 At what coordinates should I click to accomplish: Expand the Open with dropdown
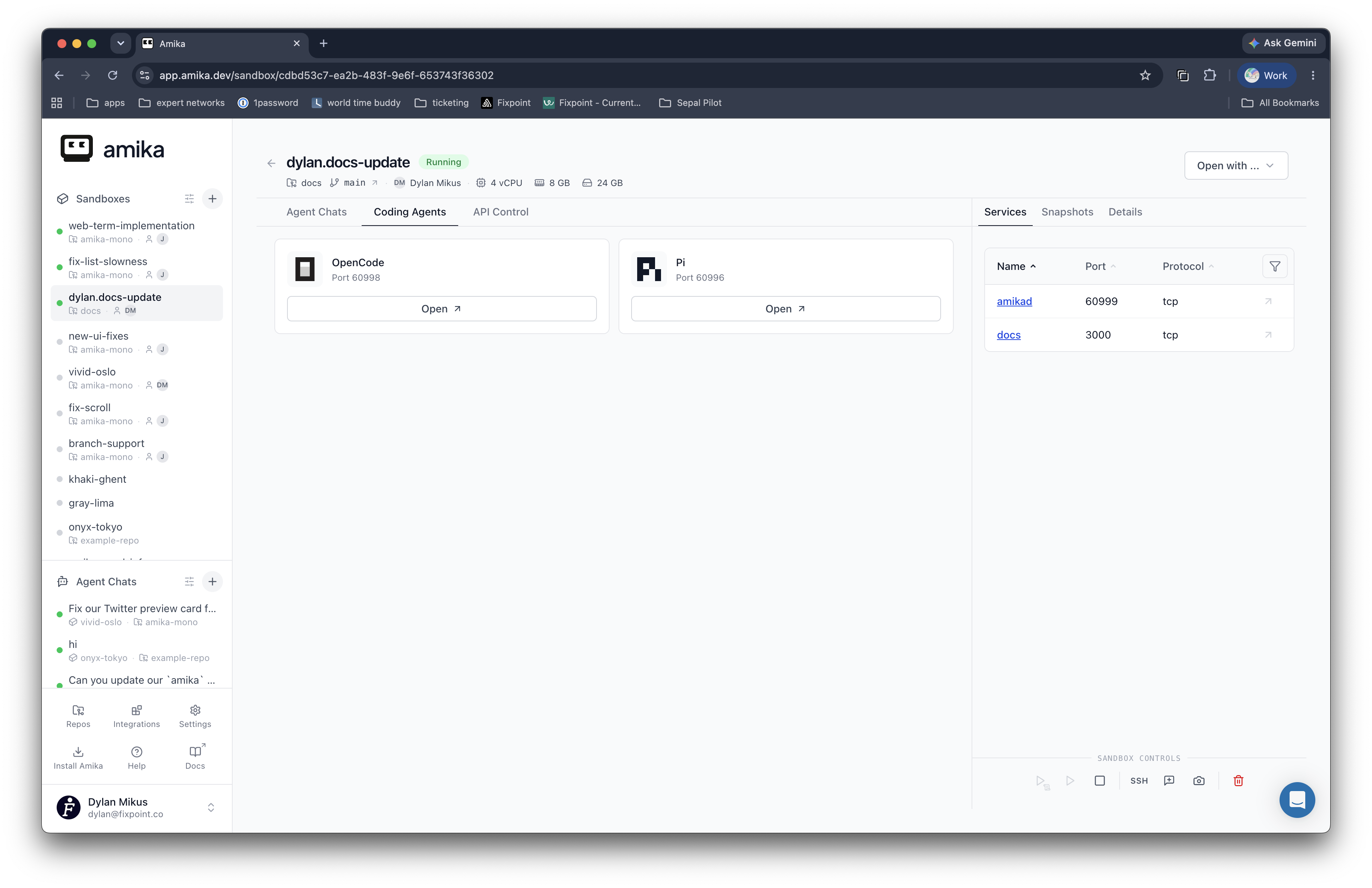[1236, 166]
